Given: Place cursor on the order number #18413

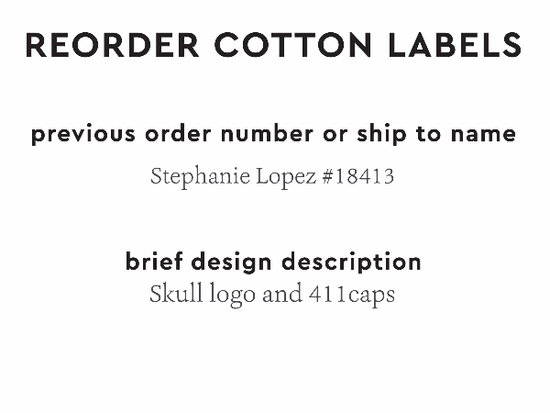Looking at the screenshot, I should pos(358,176).
